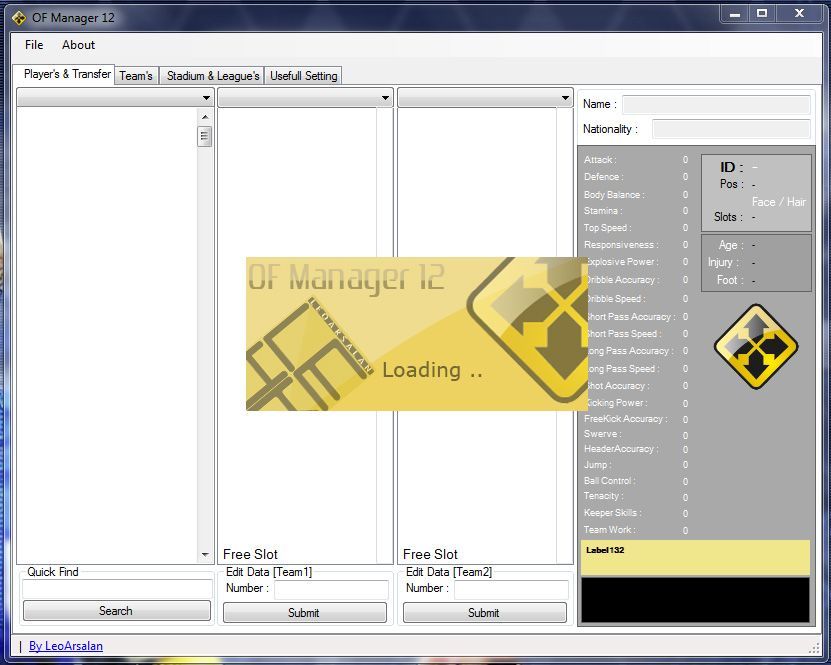This screenshot has height=665, width=831.
Task: Click the player Name field
Action: 716,104
